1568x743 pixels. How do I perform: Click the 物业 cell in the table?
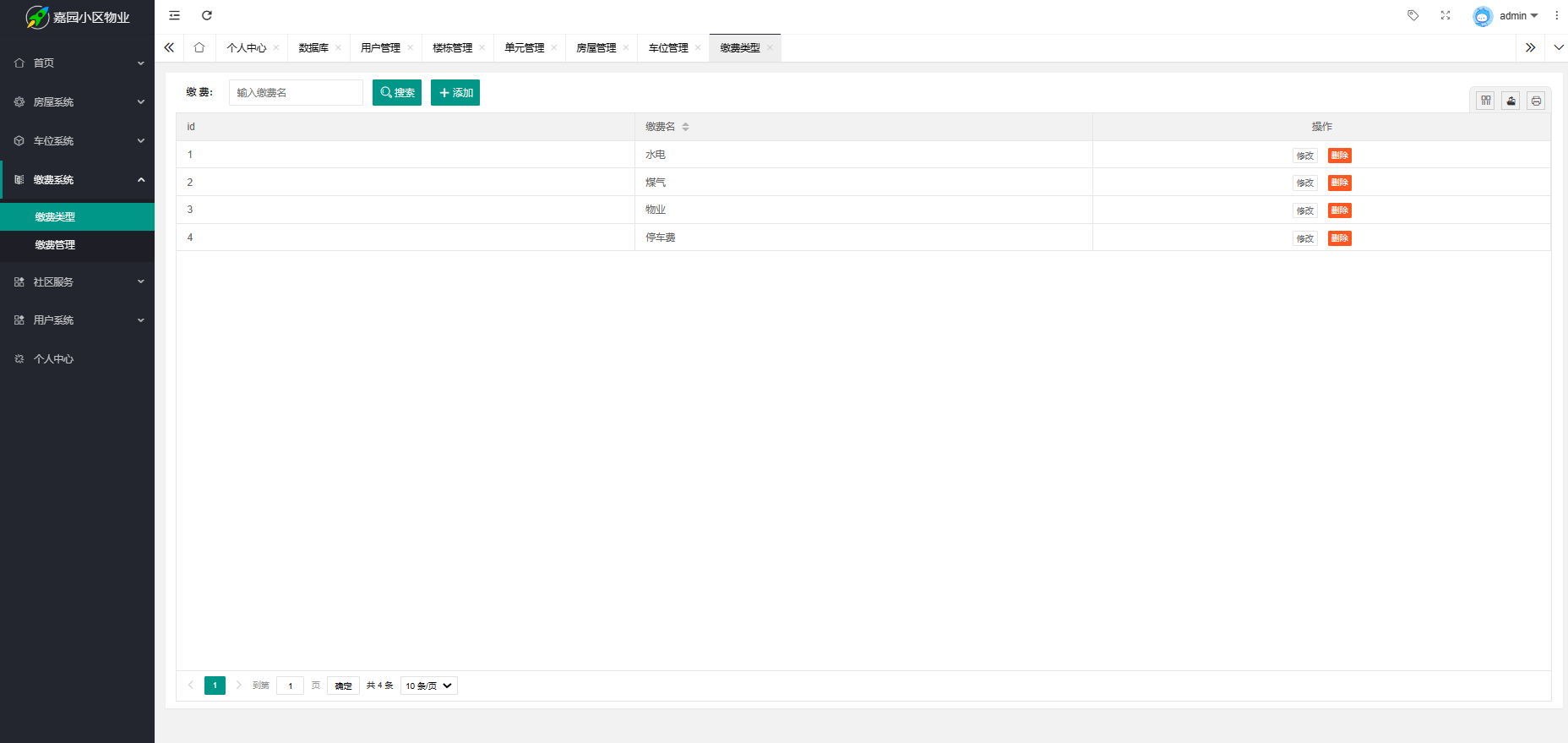coord(863,210)
